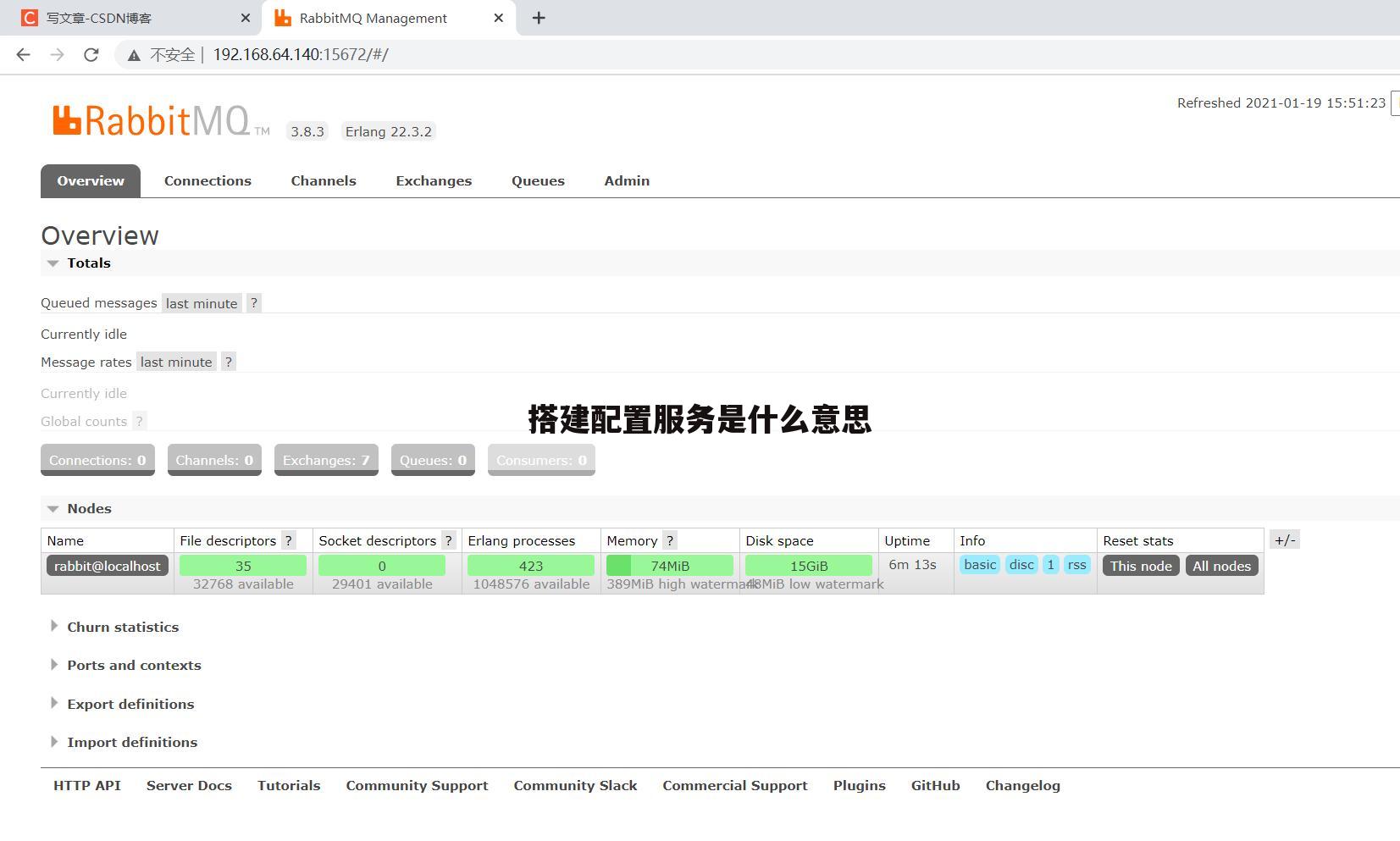Screen dimensions: 1400x841
Task: Click the browser refresh icon
Action: (91, 54)
